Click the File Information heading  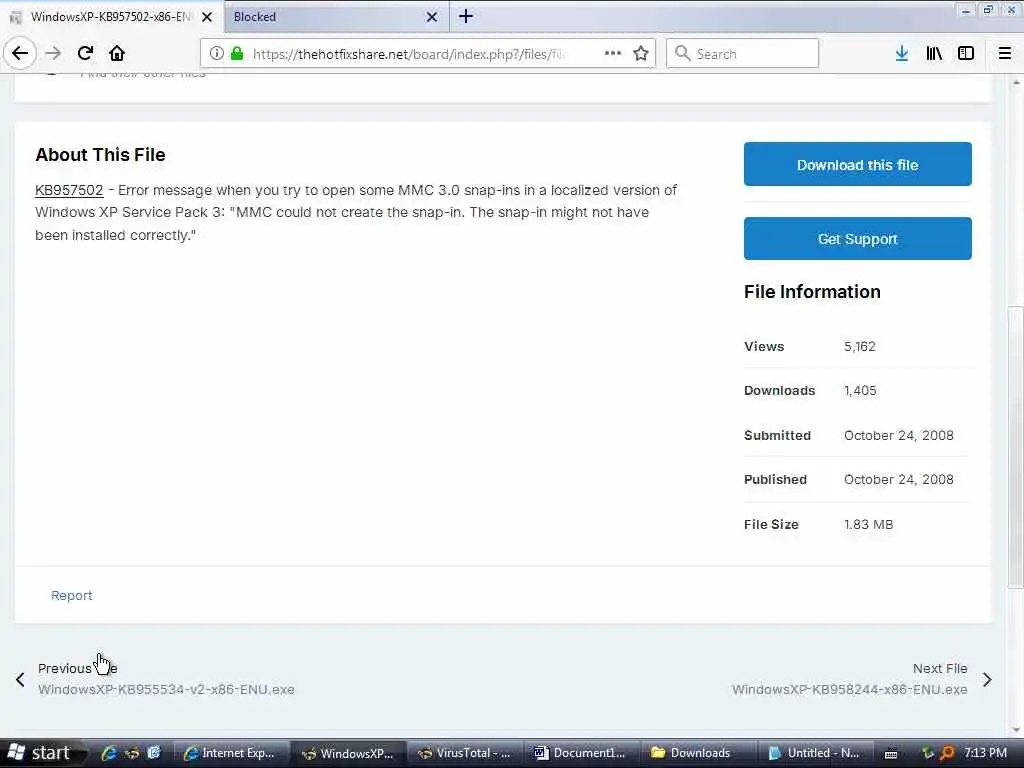tap(812, 292)
